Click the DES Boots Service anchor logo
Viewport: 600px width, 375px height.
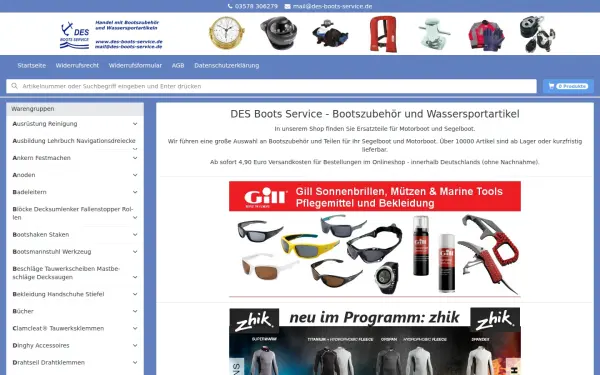pyautogui.click(x=75, y=35)
